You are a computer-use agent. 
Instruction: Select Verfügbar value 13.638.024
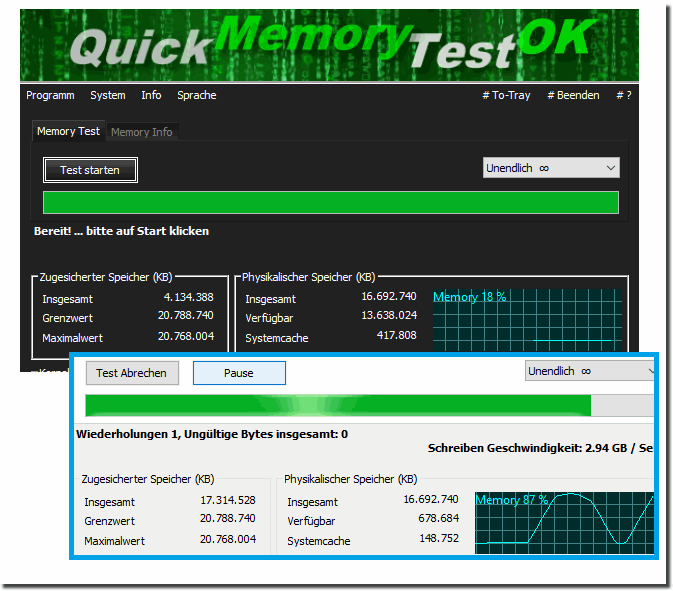389,315
